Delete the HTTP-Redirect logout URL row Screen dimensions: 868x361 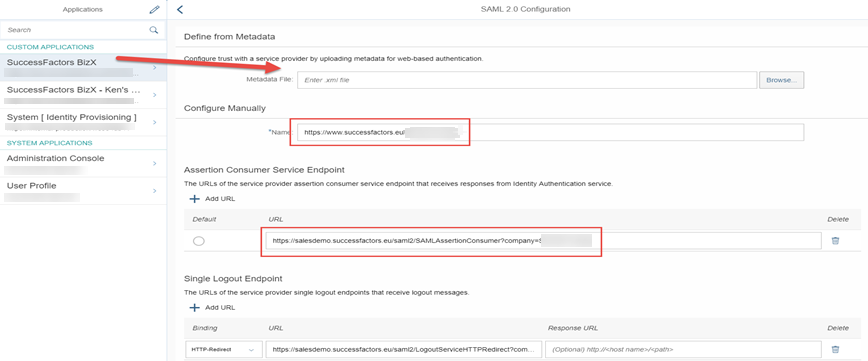[x=836, y=349]
